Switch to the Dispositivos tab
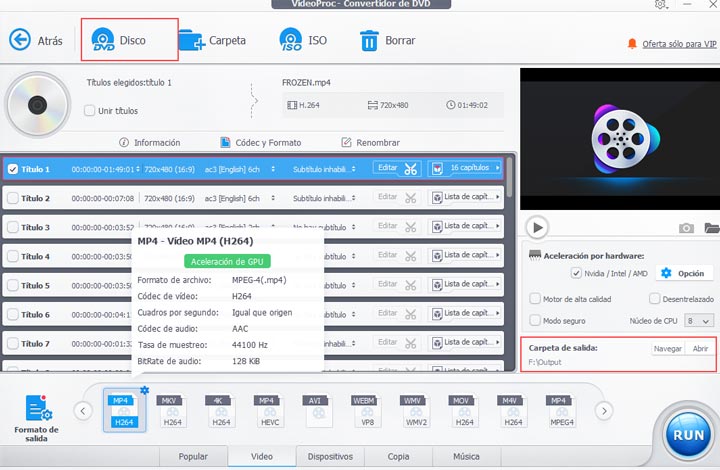The width and height of the screenshot is (720, 470). [330, 457]
